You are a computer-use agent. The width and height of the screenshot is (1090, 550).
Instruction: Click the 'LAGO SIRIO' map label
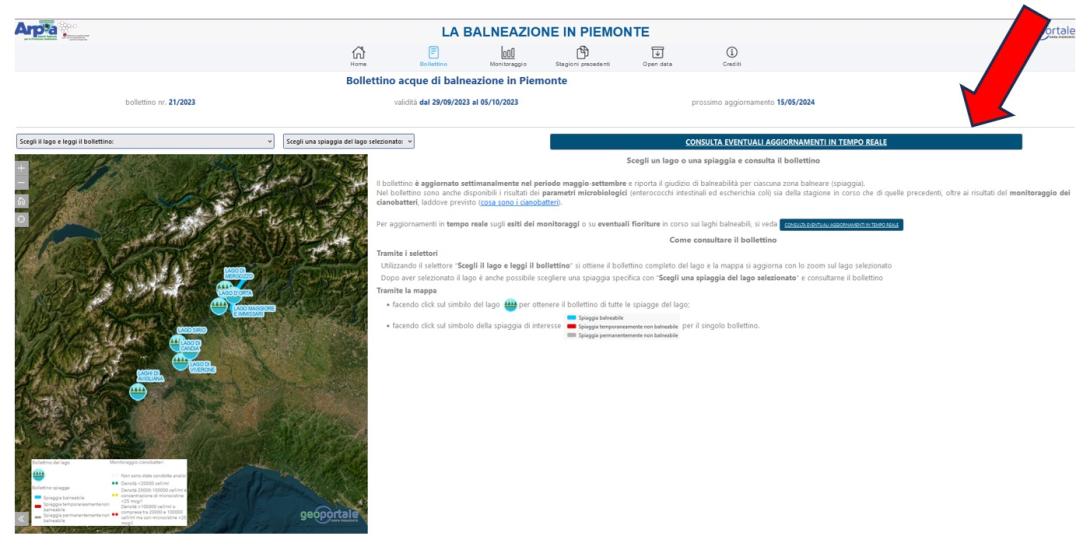(192, 330)
